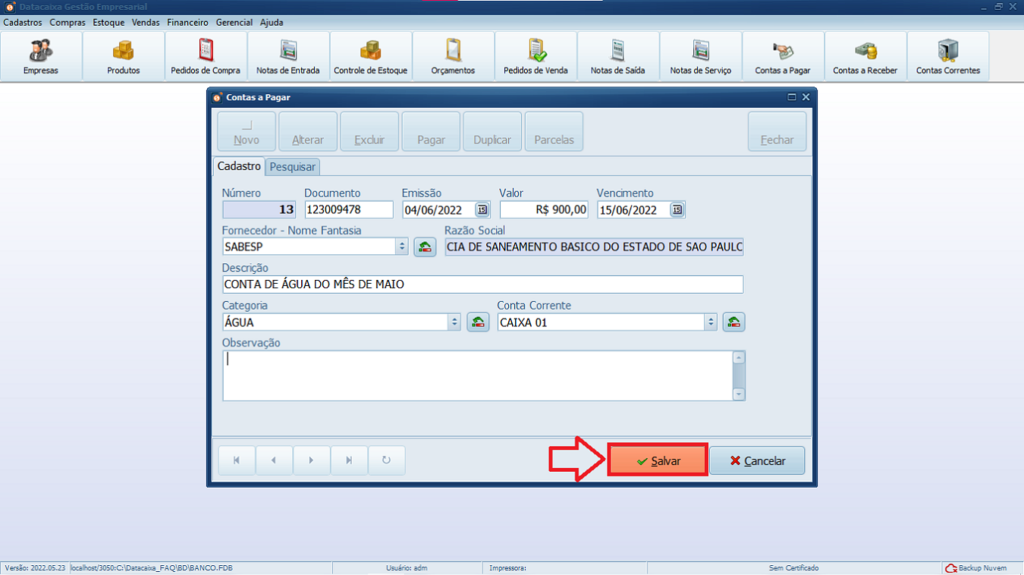Screen dimensions: 1024x575
Task: Open Pedidos de Compra from toolbar
Action: (x=206, y=57)
